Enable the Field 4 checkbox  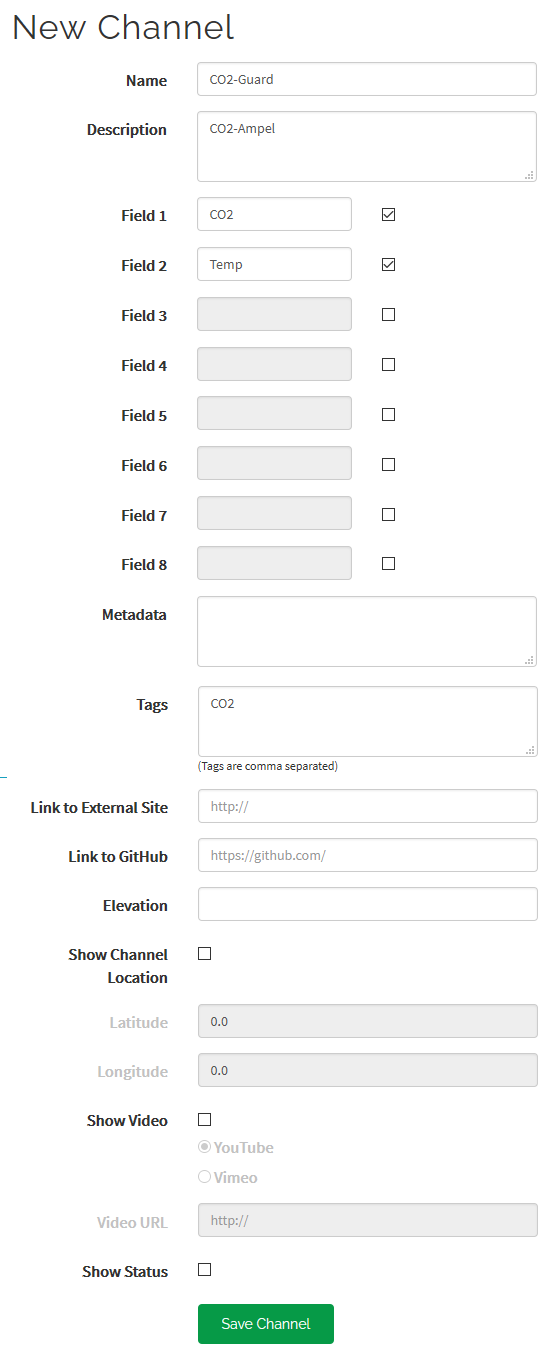coord(389,364)
